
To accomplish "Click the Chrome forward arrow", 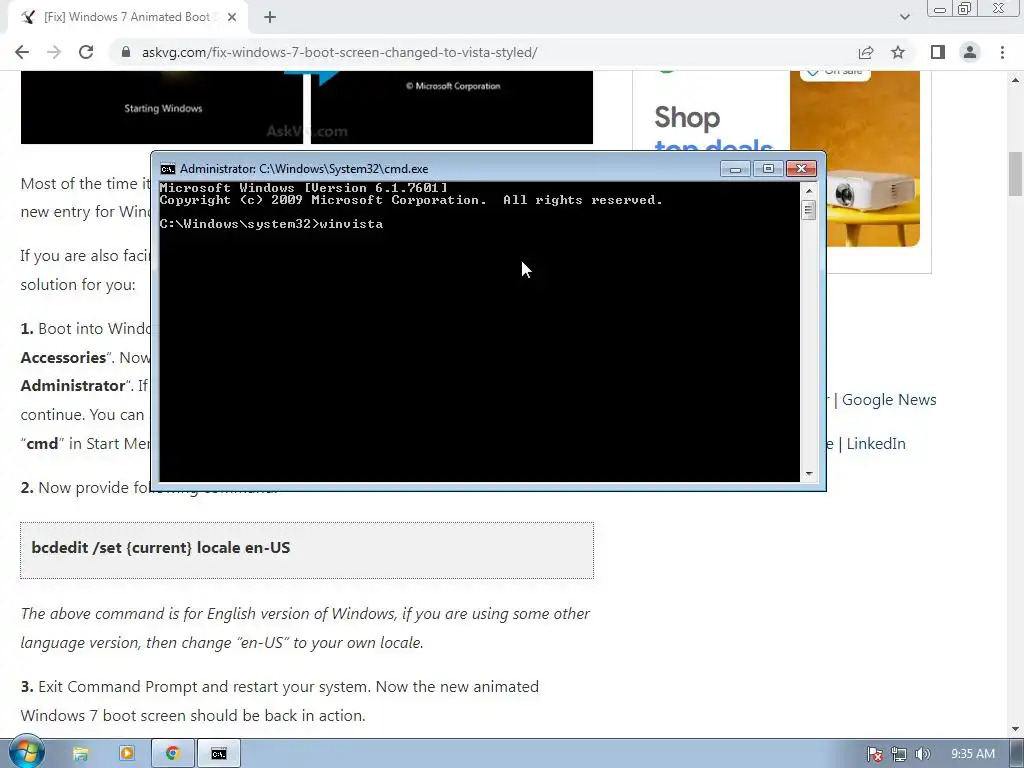I will point(54,52).
